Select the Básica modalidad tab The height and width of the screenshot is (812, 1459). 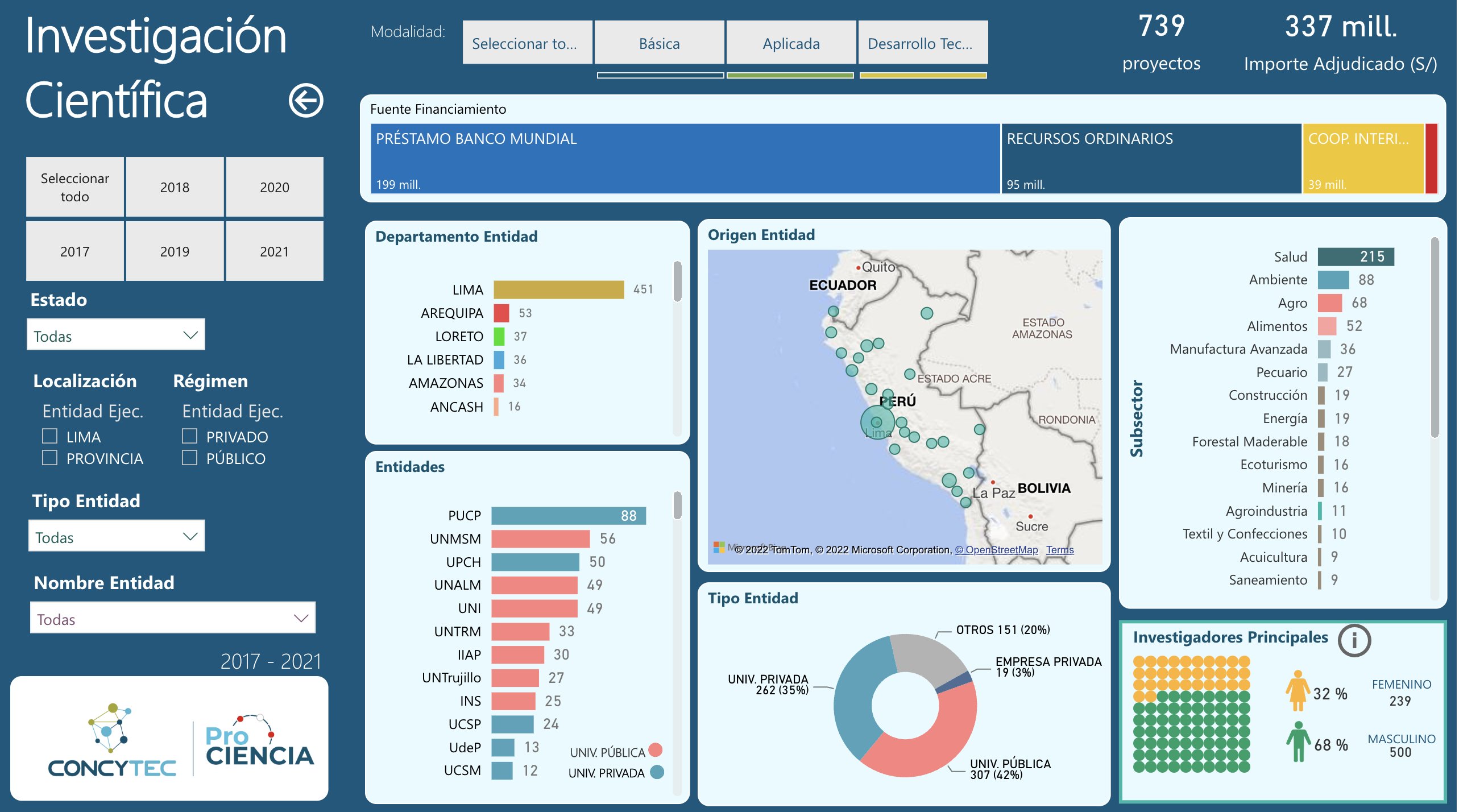click(659, 43)
